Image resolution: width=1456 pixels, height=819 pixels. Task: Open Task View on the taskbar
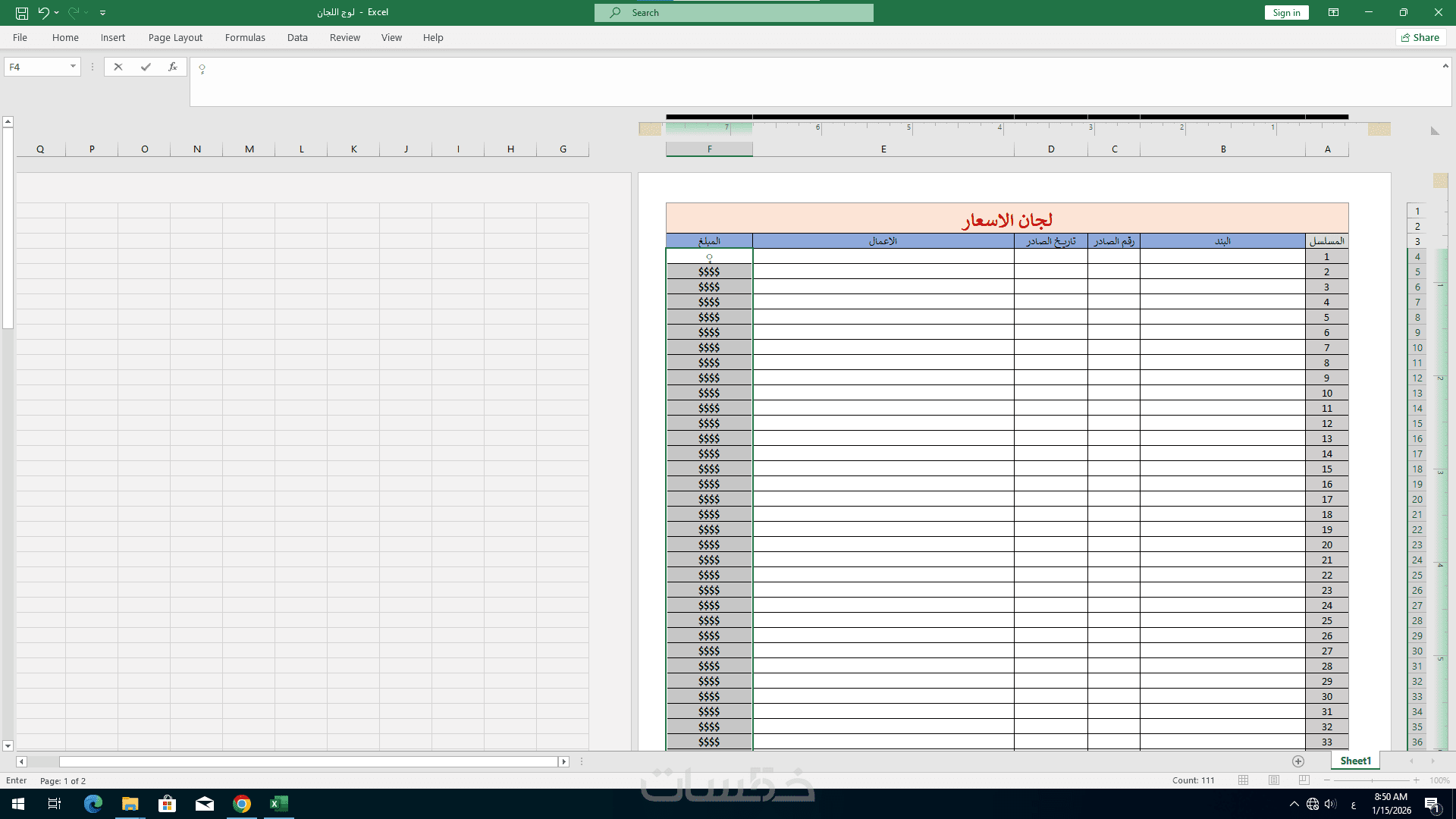tap(55, 804)
